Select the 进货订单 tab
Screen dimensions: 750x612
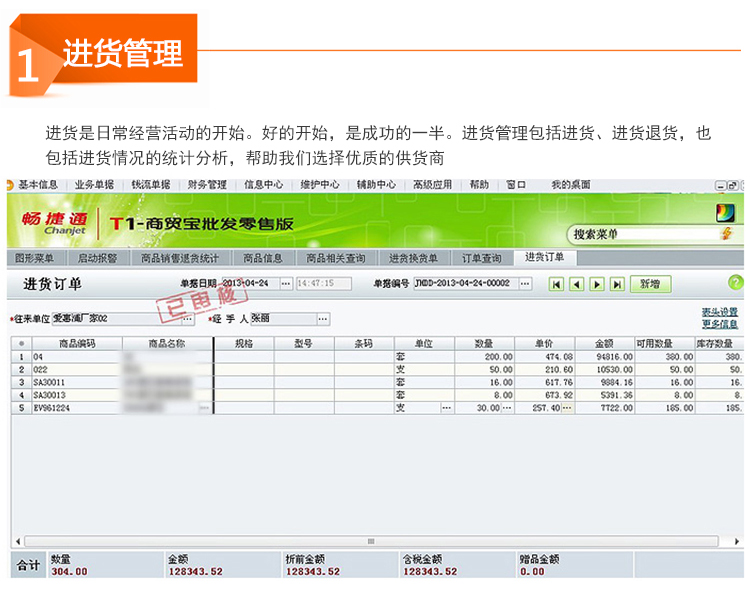click(544, 257)
